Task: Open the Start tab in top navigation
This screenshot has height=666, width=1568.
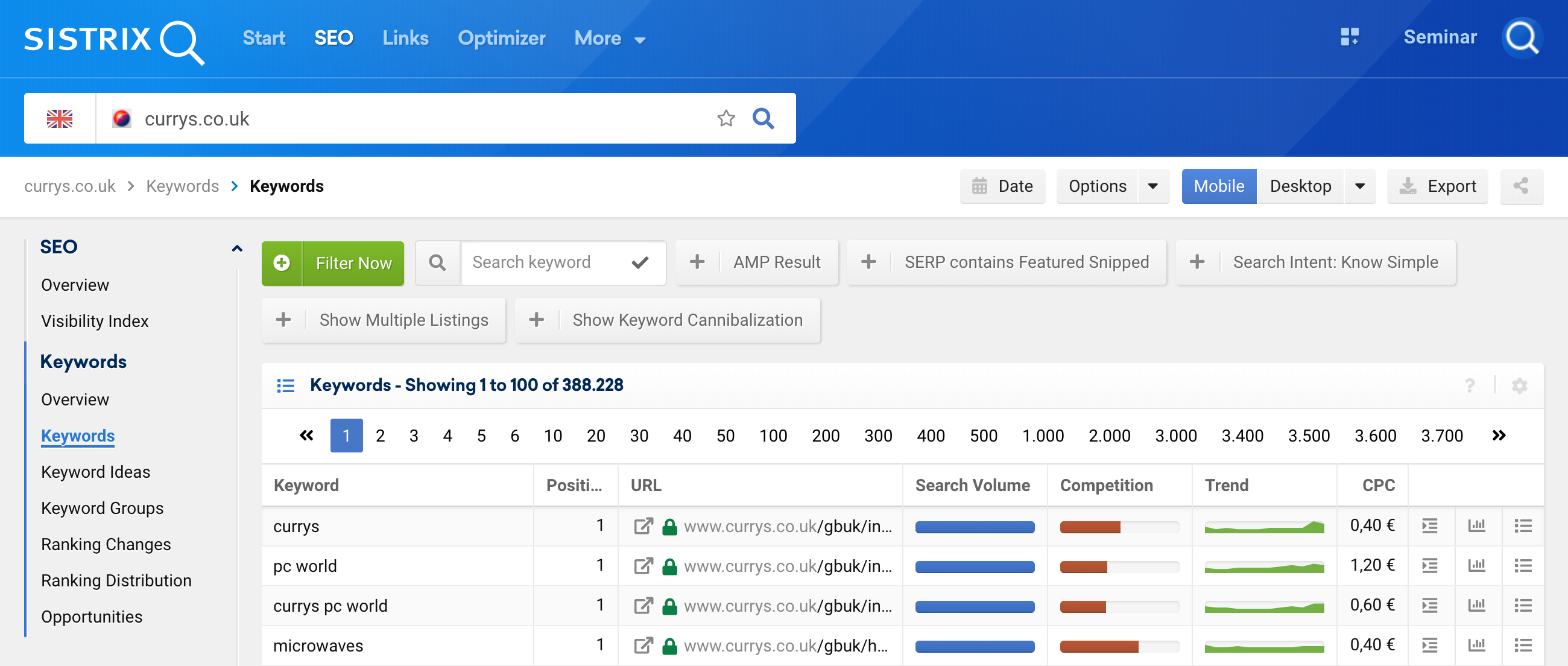Action: pos(264,39)
